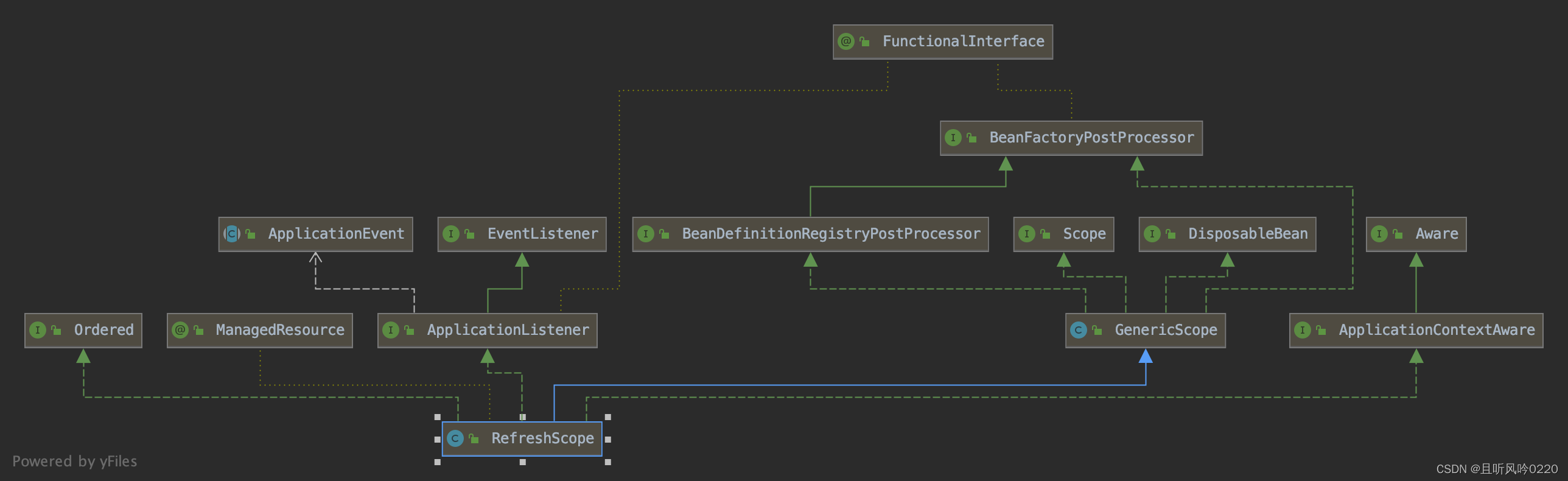Select the GenericScope label text
The width and height of the screenshot is (1568, 481).
[x=1166, y=330]
